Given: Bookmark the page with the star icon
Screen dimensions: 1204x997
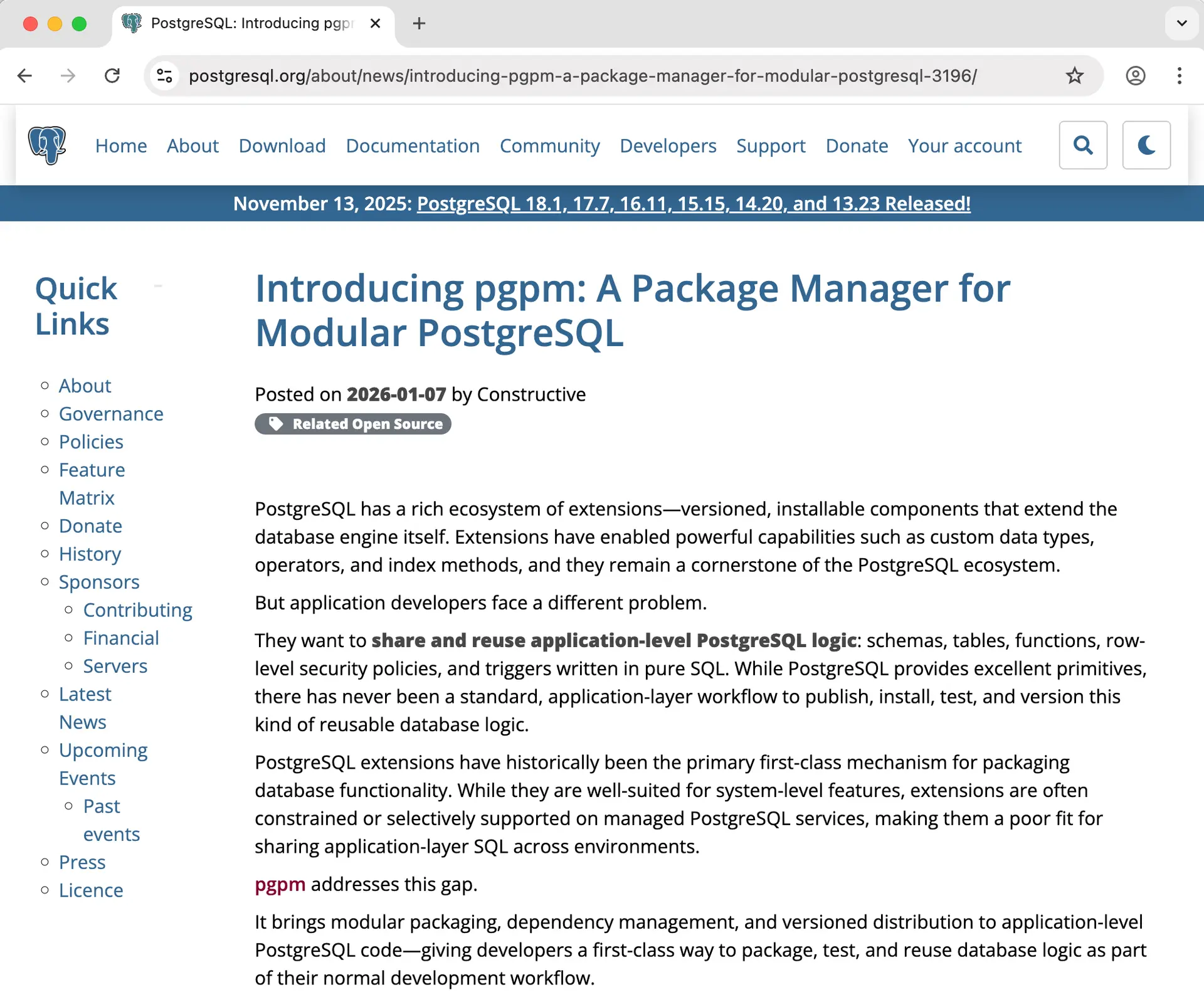Looking at the screenshot, I should (1075, 76).
